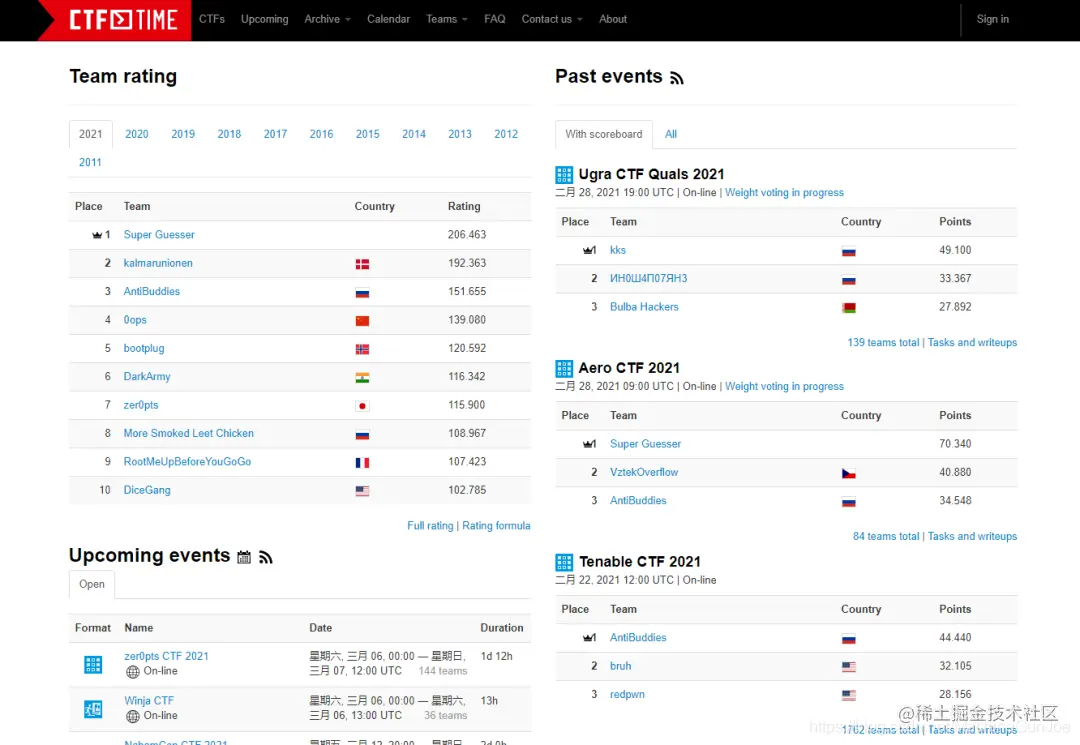Click Sign in
Image resolution: width=1080 pixels, height=745 pixels.
(x=993, y=19)
